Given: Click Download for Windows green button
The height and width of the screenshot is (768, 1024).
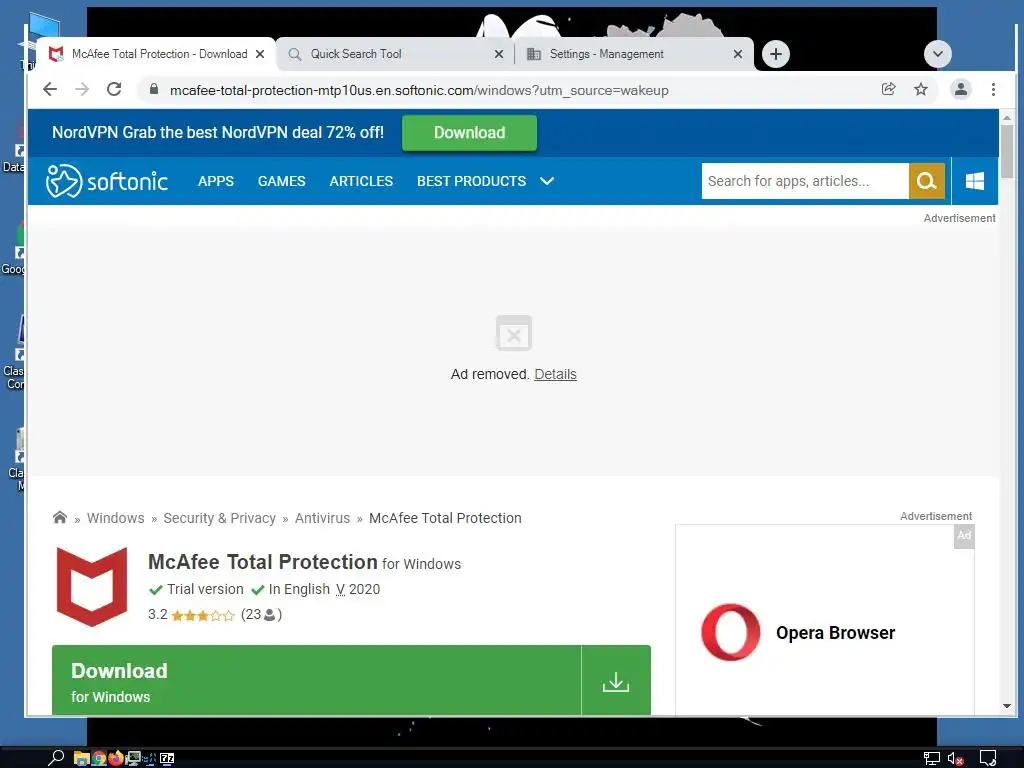Looking at the screenshot, I should (x=316, y=680).
